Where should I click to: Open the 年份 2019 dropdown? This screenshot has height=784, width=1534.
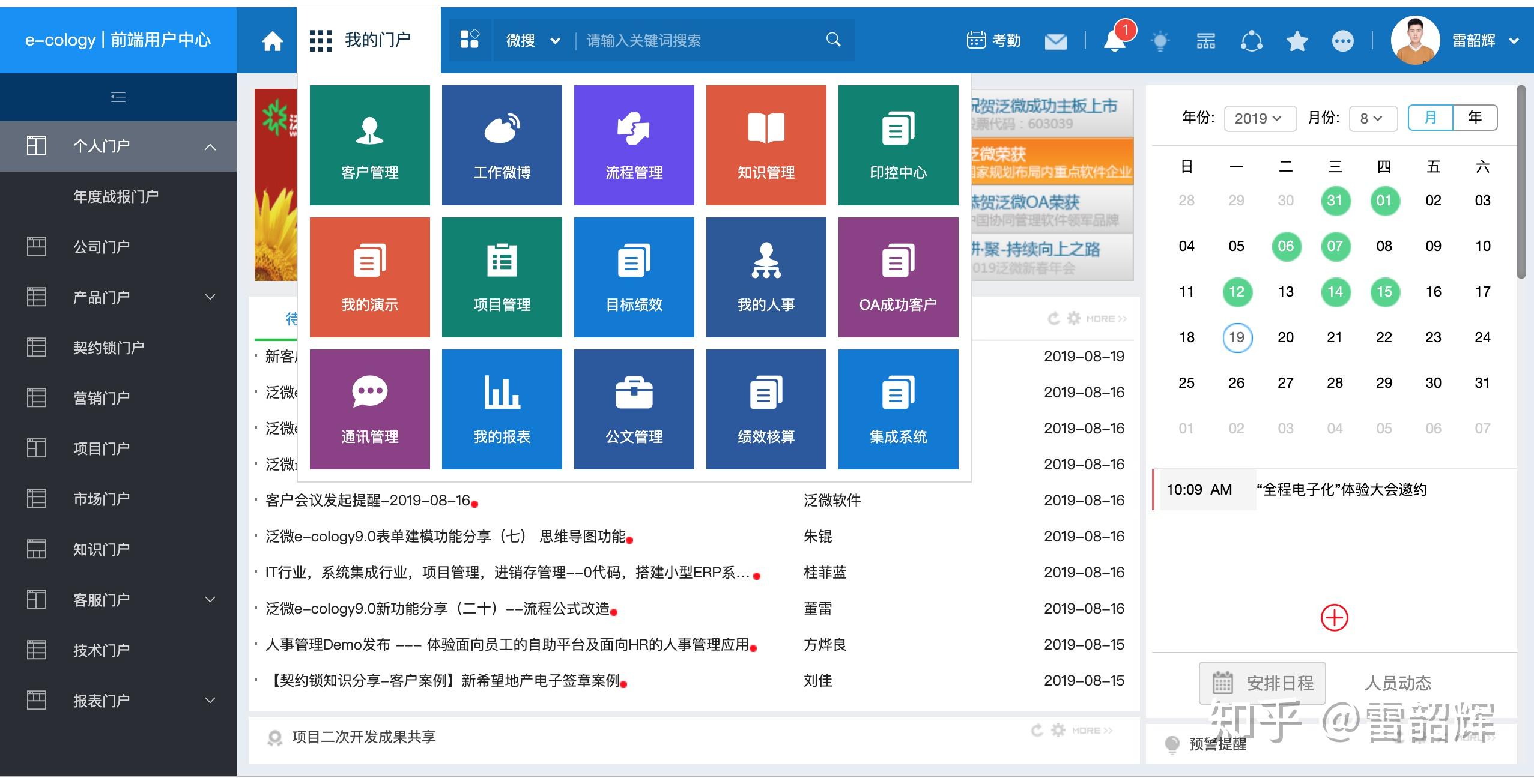point(1260,118)
